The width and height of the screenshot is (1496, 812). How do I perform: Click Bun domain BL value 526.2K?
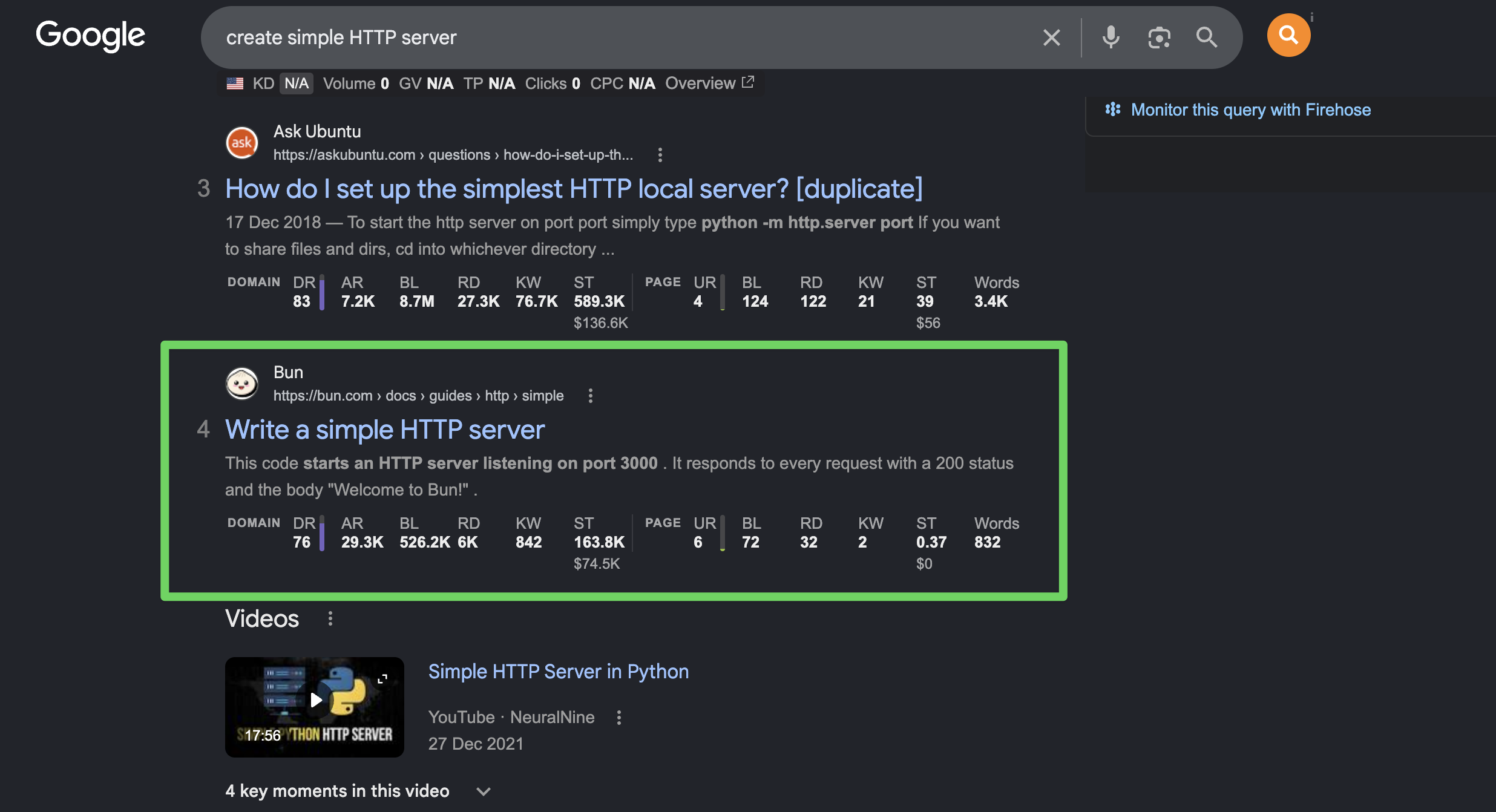pos(425,542)
